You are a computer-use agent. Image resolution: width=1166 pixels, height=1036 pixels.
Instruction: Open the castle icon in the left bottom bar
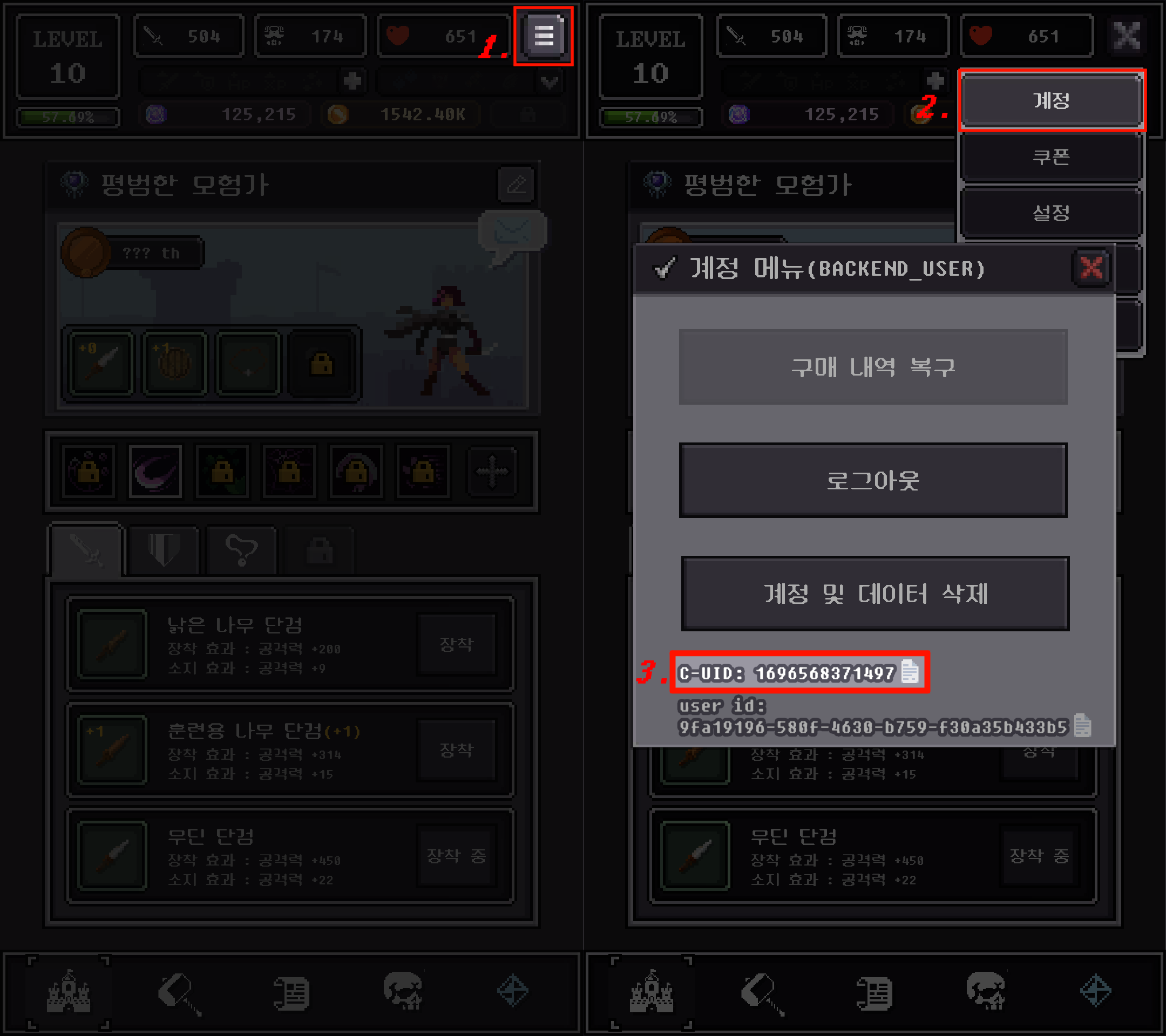coord(69,992)
